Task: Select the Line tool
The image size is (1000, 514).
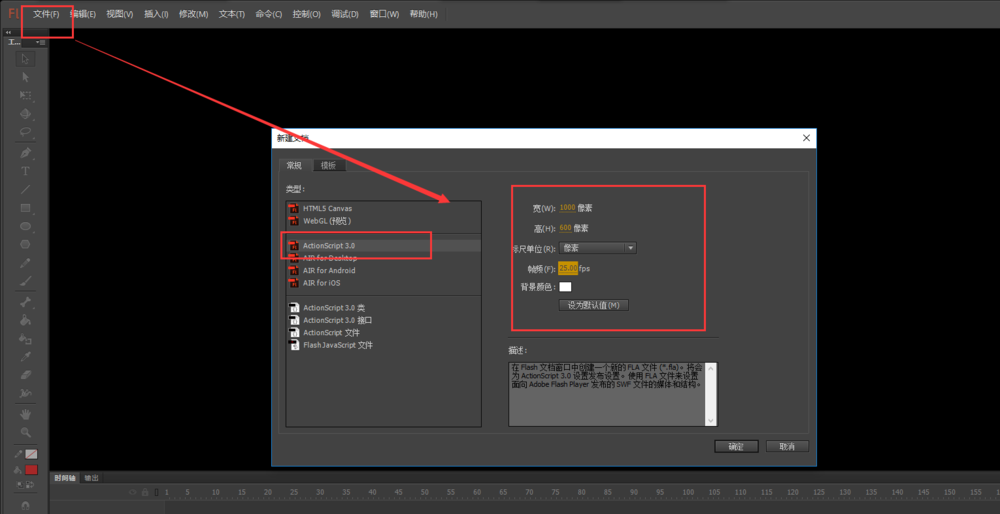Action: [26, 189]
